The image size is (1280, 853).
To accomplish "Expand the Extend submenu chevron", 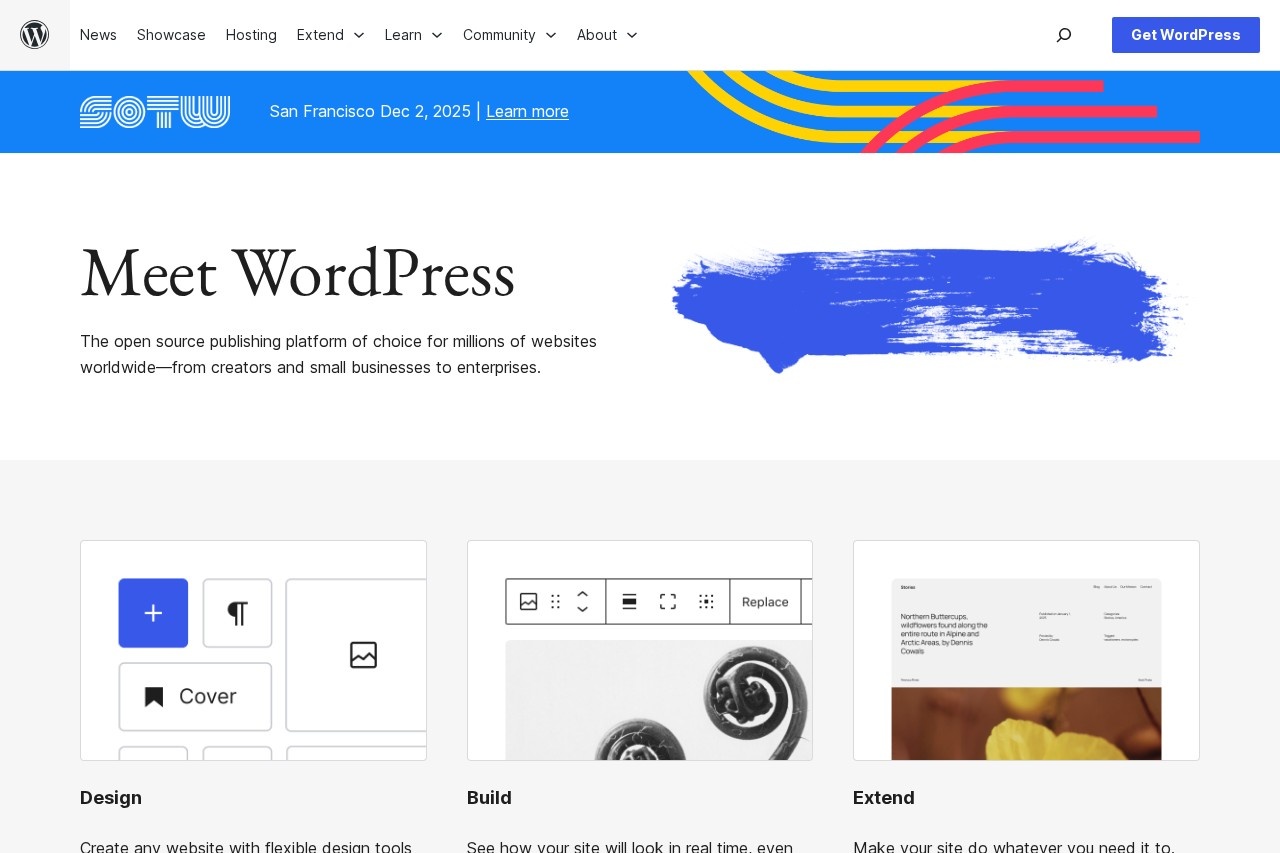I will (x=359, y=35).
